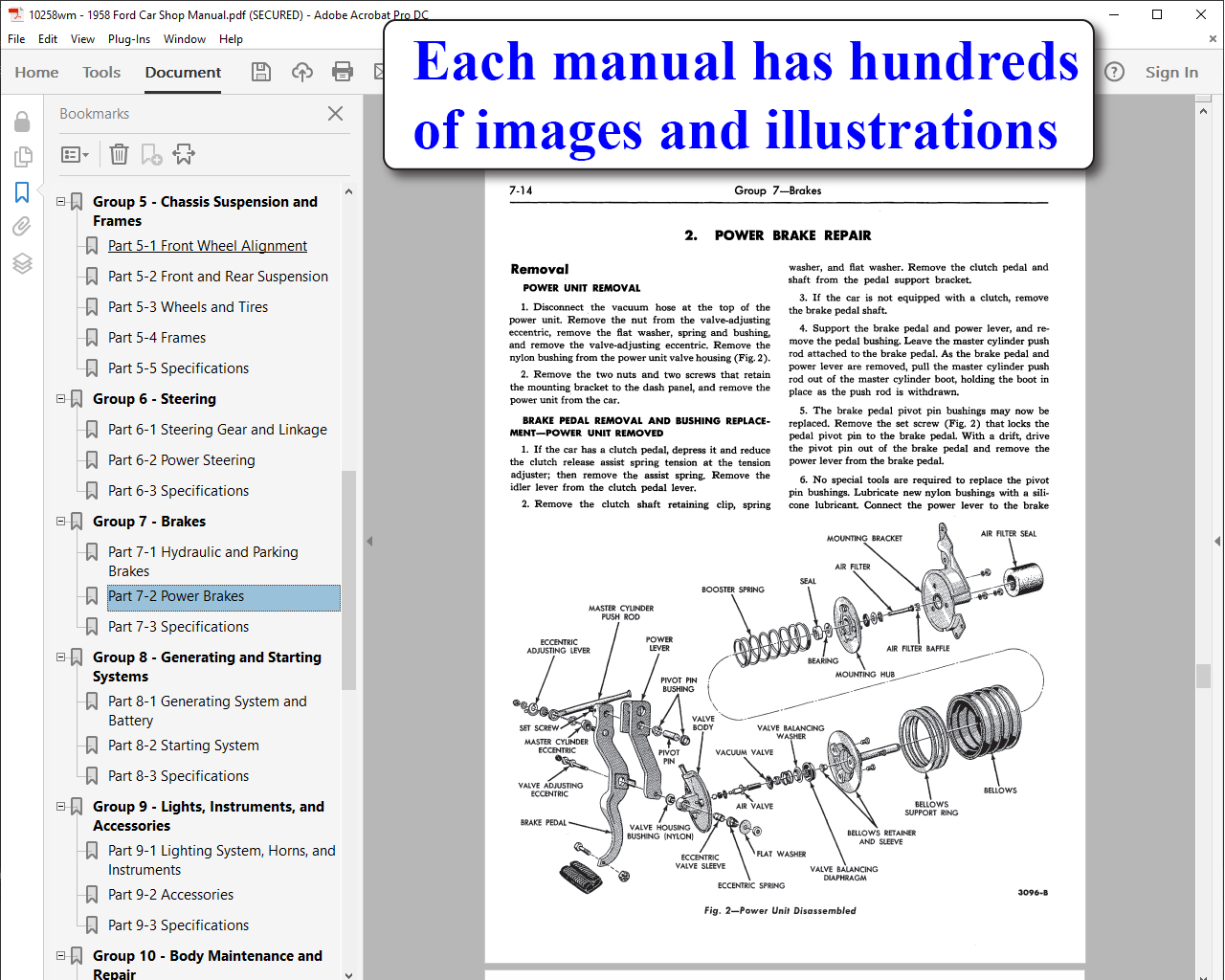Switch to the Tools tab
Viewport: 1225px width, 980px height.
click(x=101, y=72)
